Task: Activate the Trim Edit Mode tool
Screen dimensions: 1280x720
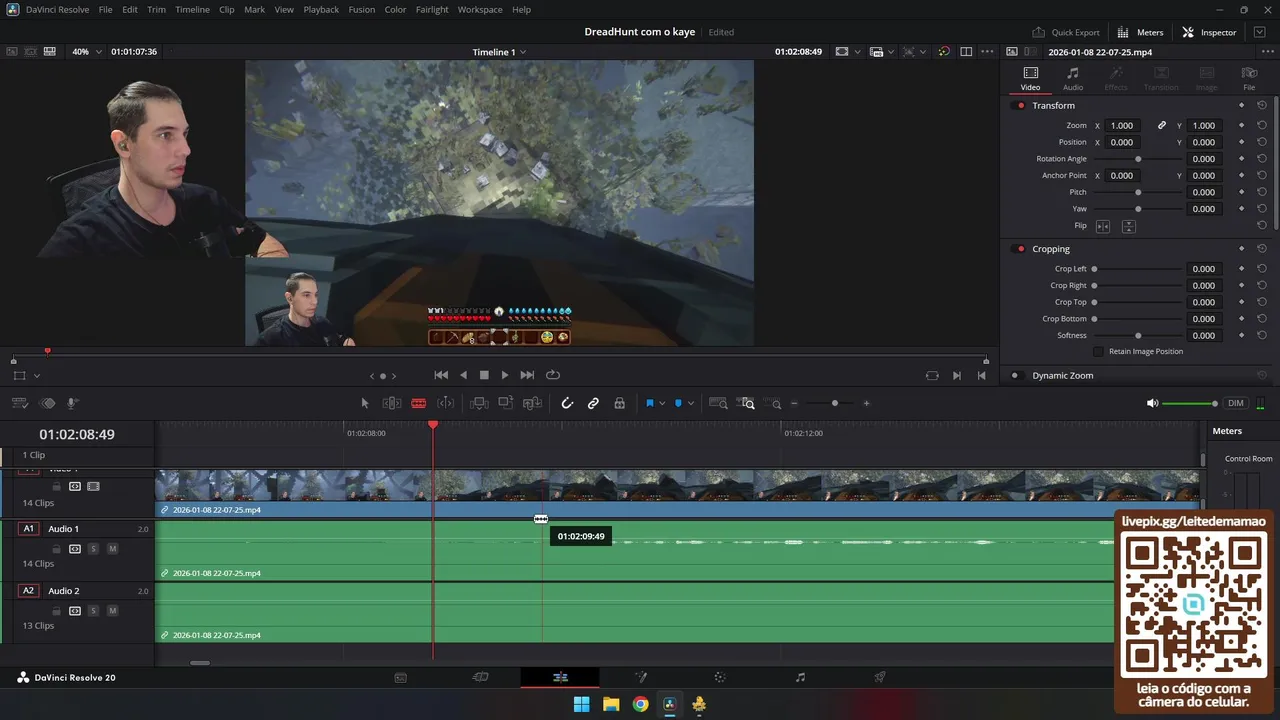Action: [392, 403]
